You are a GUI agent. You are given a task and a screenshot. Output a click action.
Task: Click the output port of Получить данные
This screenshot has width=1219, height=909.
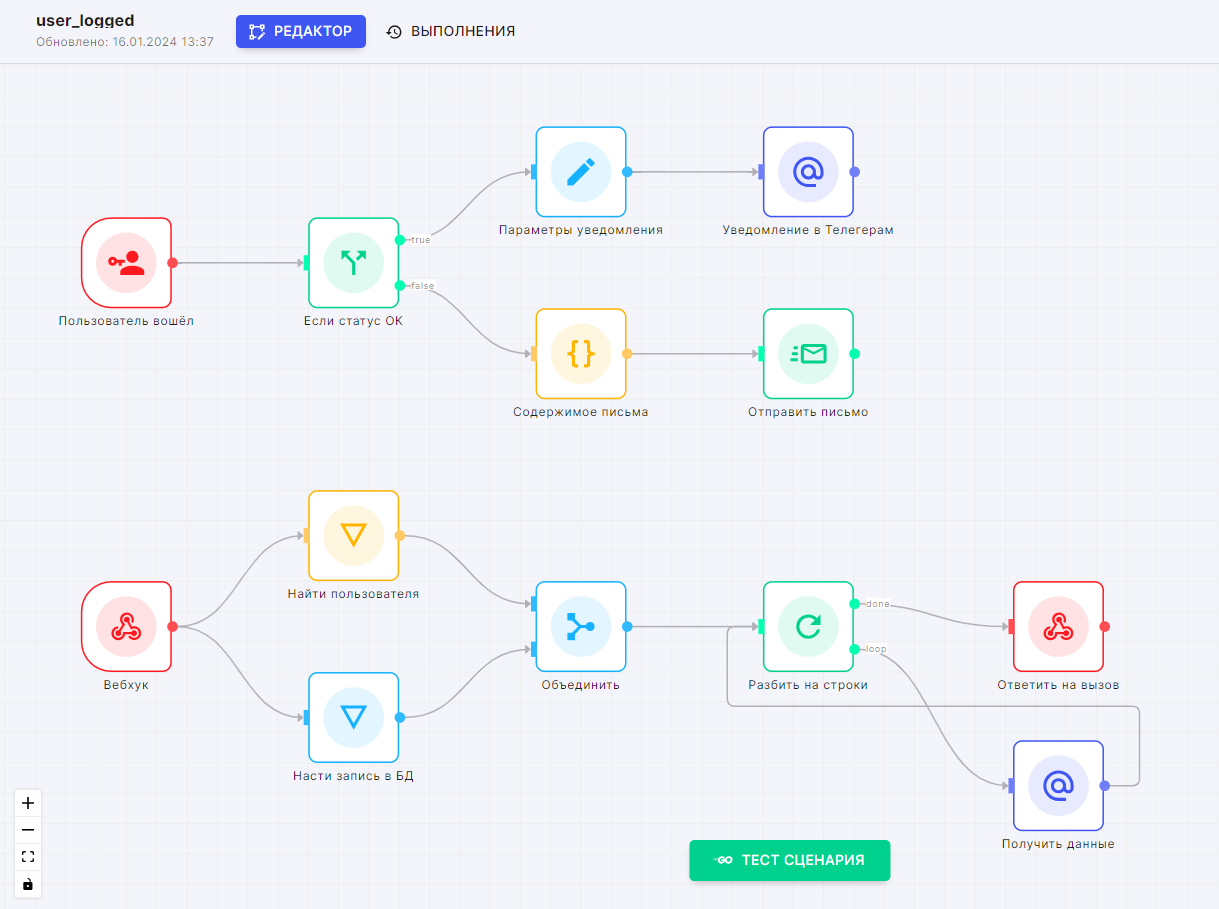coord(1104,786)
